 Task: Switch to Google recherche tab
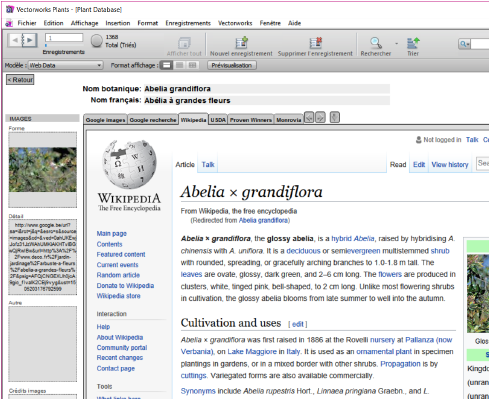click(153, 120)
